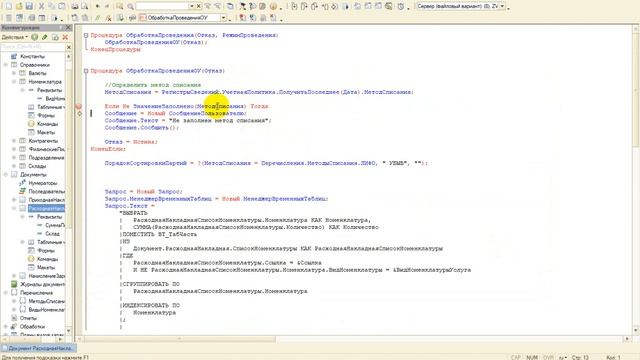Click the New document toolbar icon
This screenshot has width=640, height=360.
pos(9,7)
